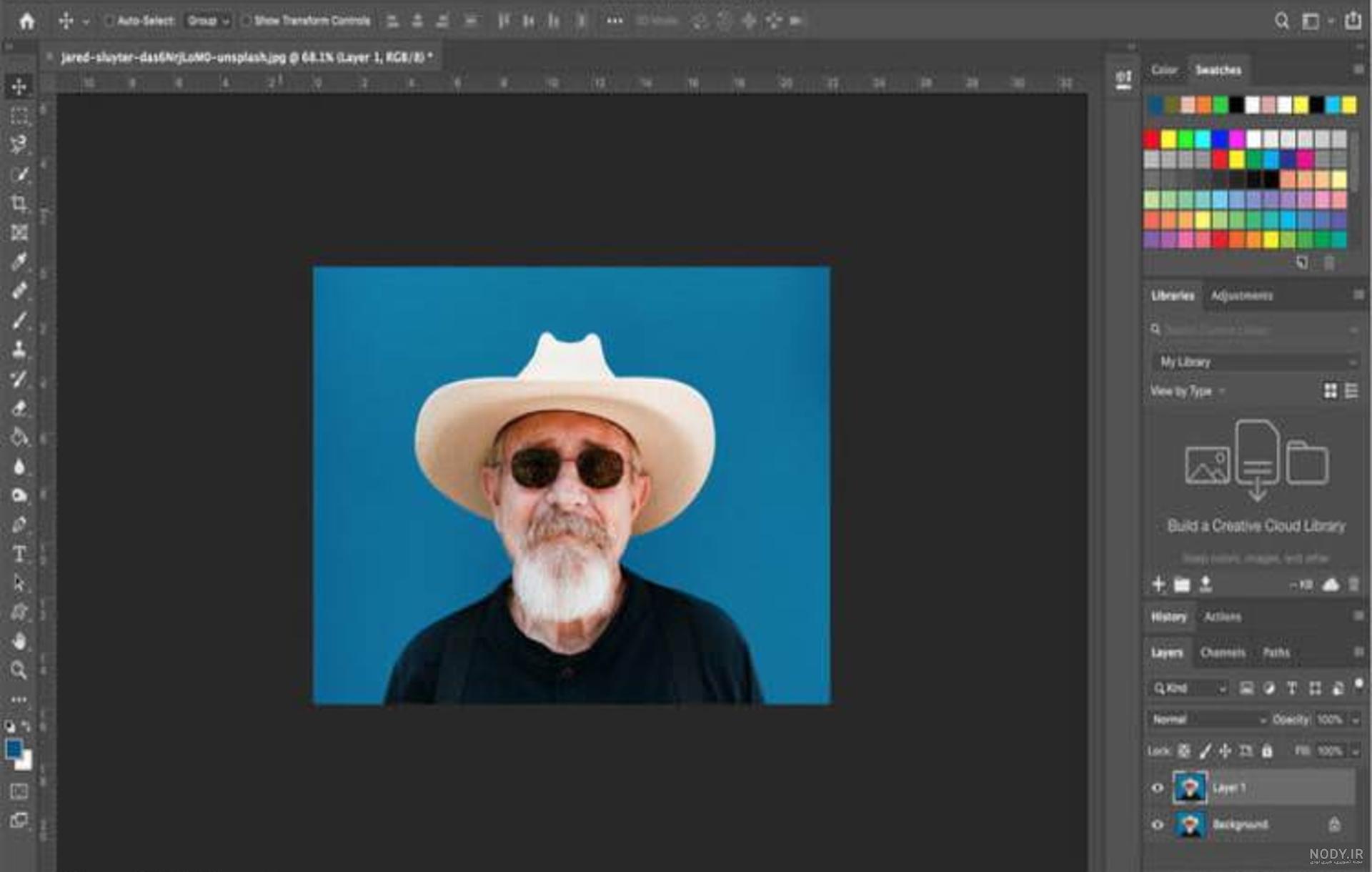Select the Hand tool

19,641
